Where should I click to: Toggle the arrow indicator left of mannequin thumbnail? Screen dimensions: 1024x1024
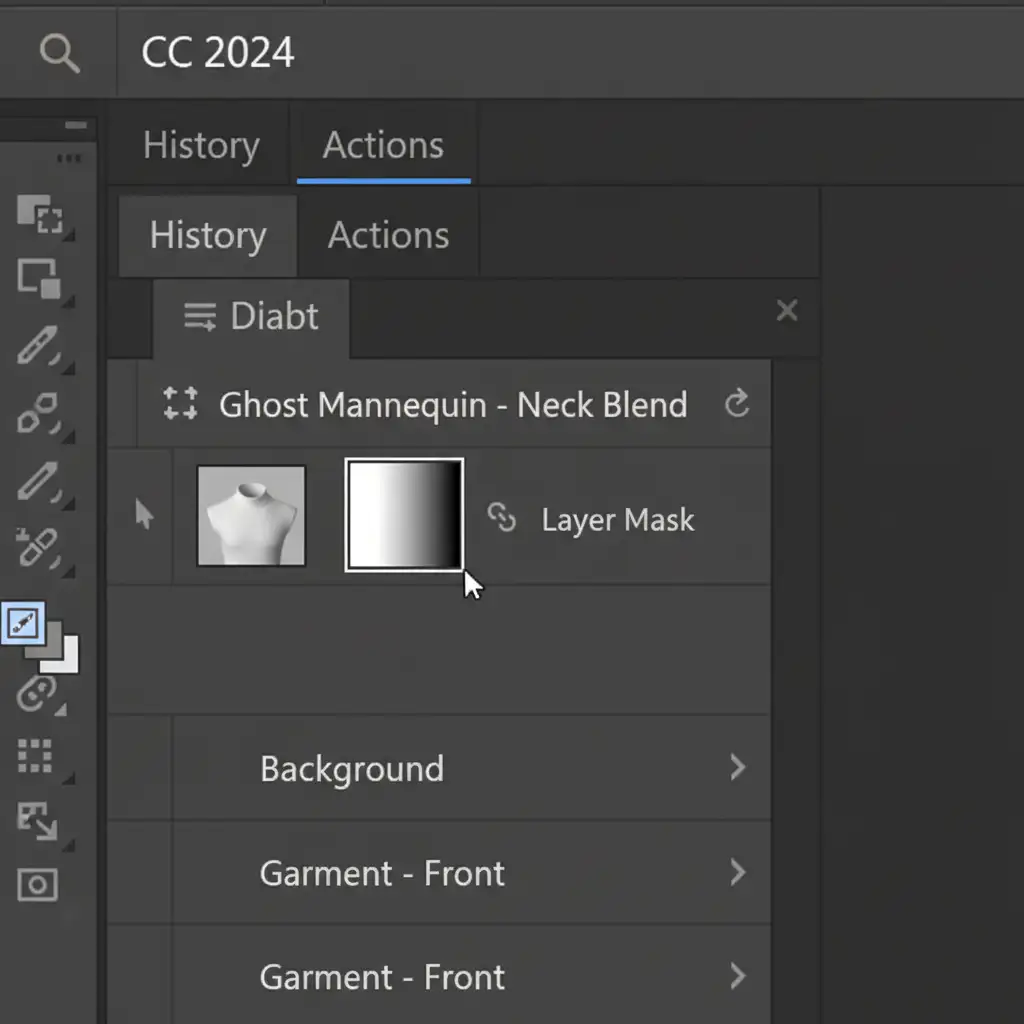(144, 515)
